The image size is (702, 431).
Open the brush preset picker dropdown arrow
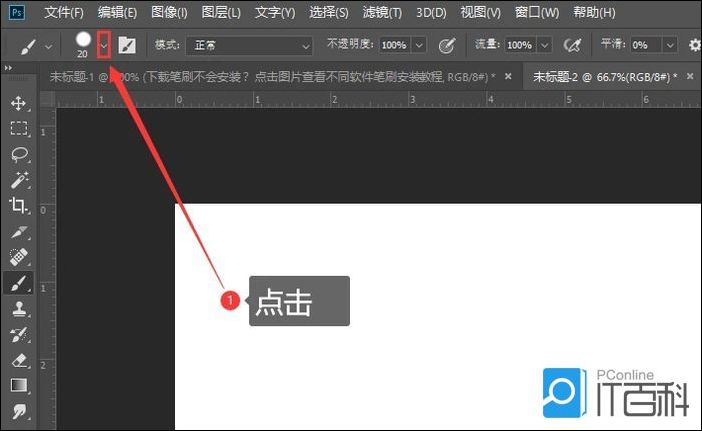point(104,45)
